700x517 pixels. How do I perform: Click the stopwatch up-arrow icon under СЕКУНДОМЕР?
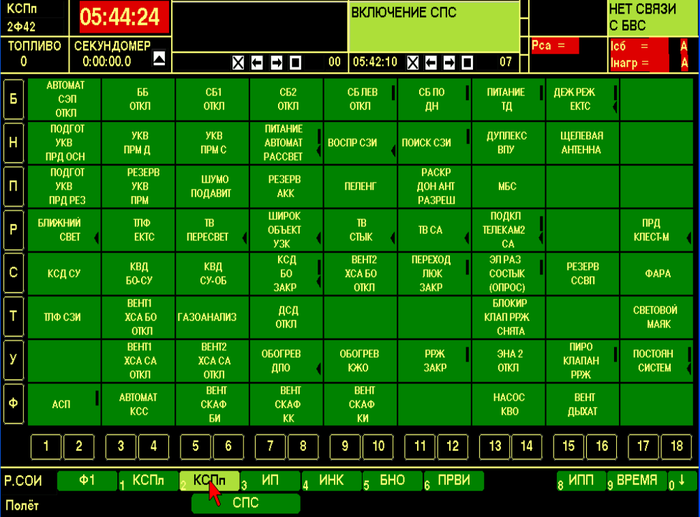[x=158, y=61]
